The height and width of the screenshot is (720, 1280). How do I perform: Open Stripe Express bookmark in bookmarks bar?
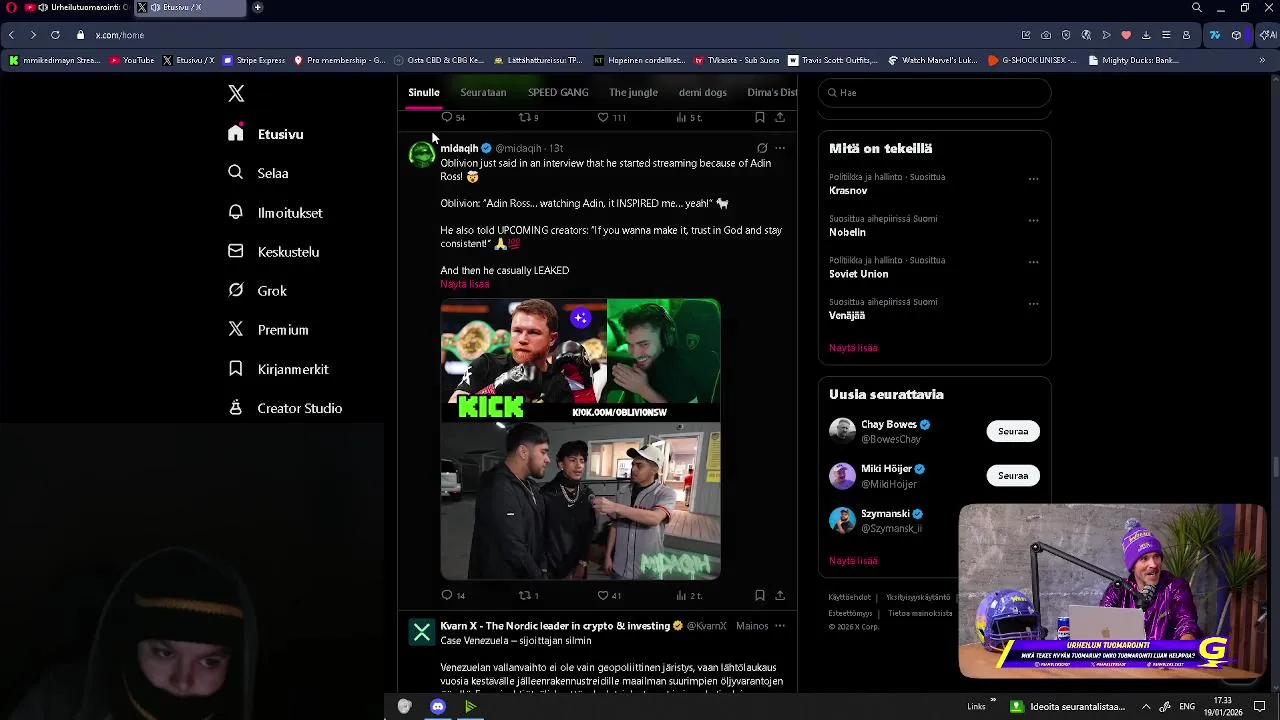point(254,60)
